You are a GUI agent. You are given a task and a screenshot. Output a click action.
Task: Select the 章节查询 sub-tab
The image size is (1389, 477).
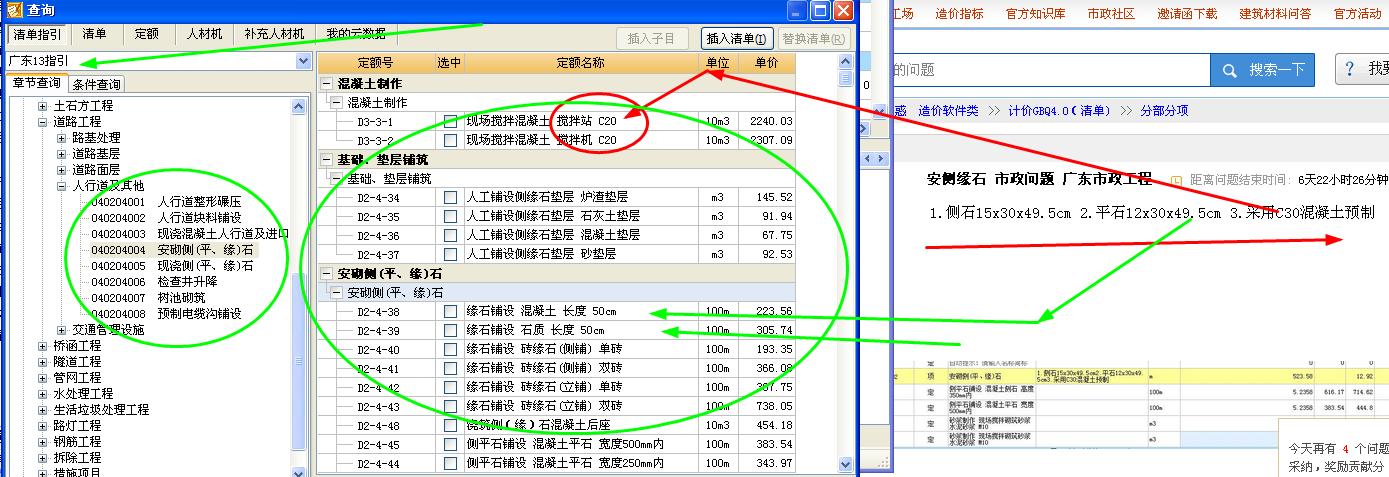coord(37,83)
